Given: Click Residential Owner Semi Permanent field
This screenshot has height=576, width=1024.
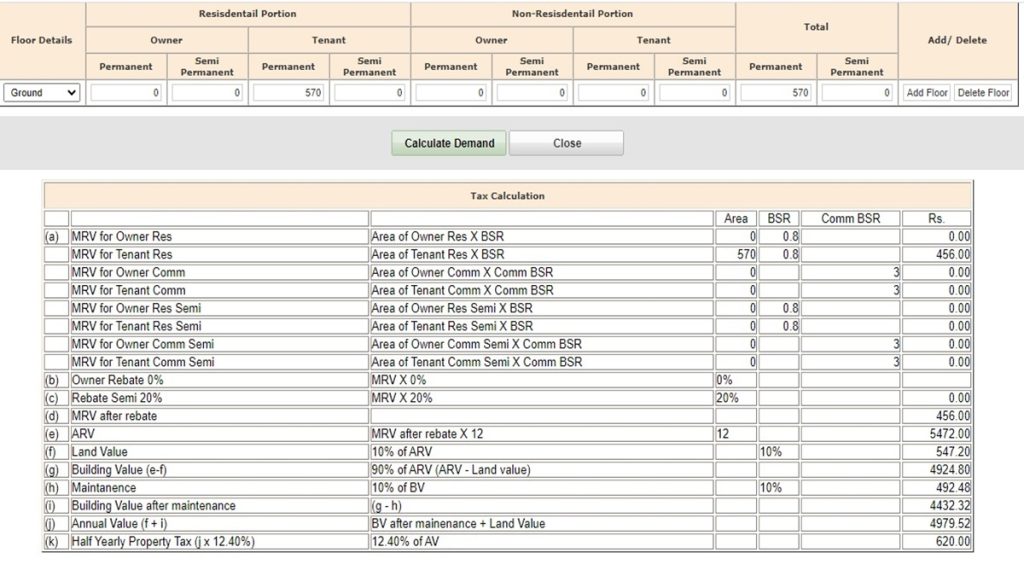Looking at the screenshot, I should (x=207, y=93).
